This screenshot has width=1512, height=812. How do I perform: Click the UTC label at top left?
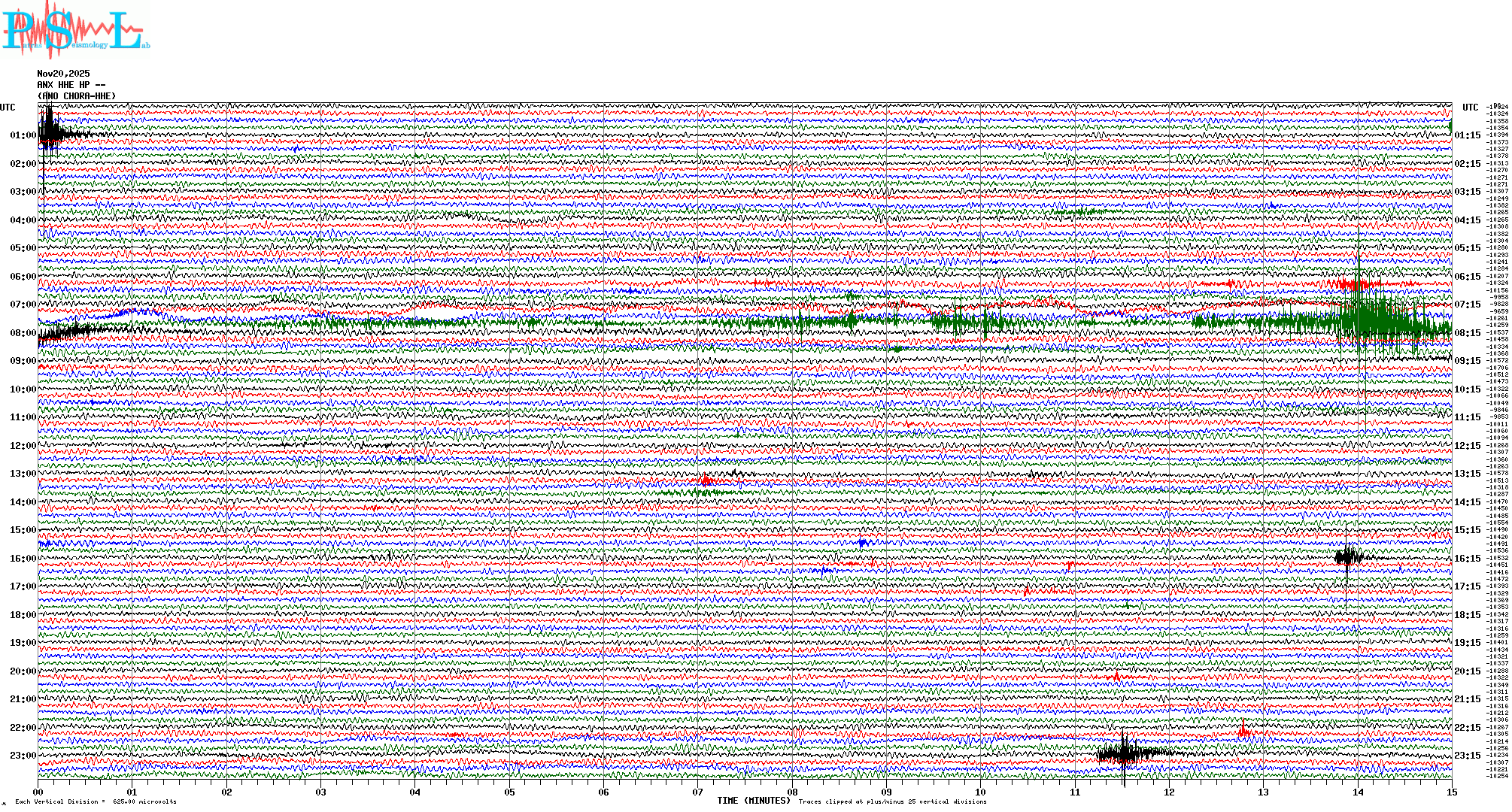click(8, 108)
